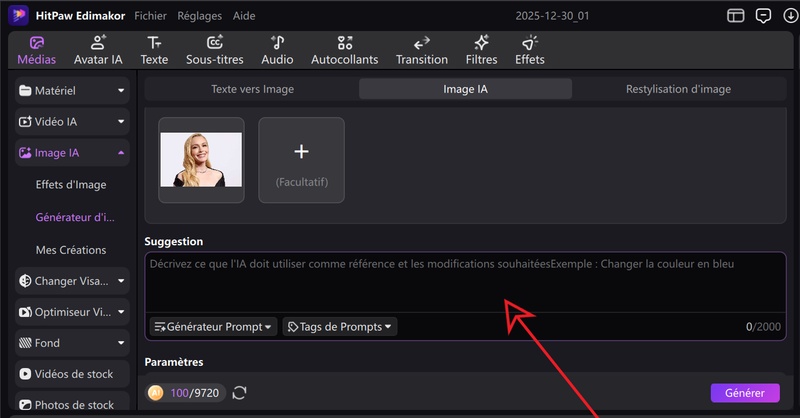Open Mes Créations in sidebar
Screen dimensions: 800x418
pos(71,250)
